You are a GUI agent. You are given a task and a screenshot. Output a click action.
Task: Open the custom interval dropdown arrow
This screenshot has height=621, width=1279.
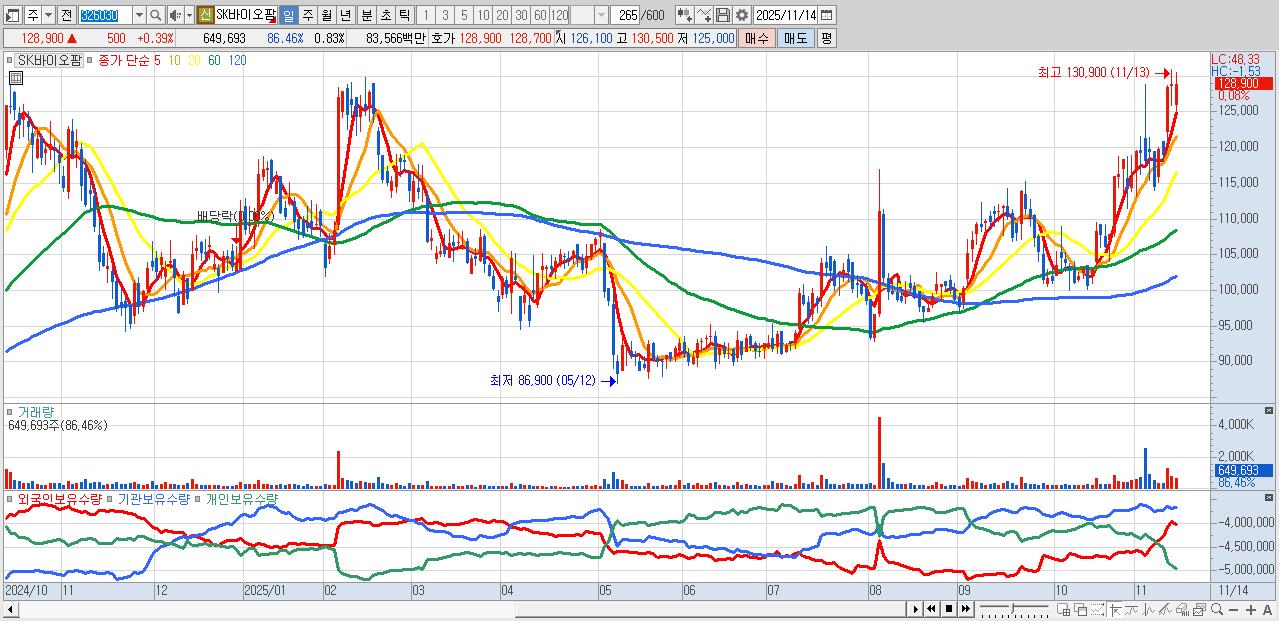[601, 15]
